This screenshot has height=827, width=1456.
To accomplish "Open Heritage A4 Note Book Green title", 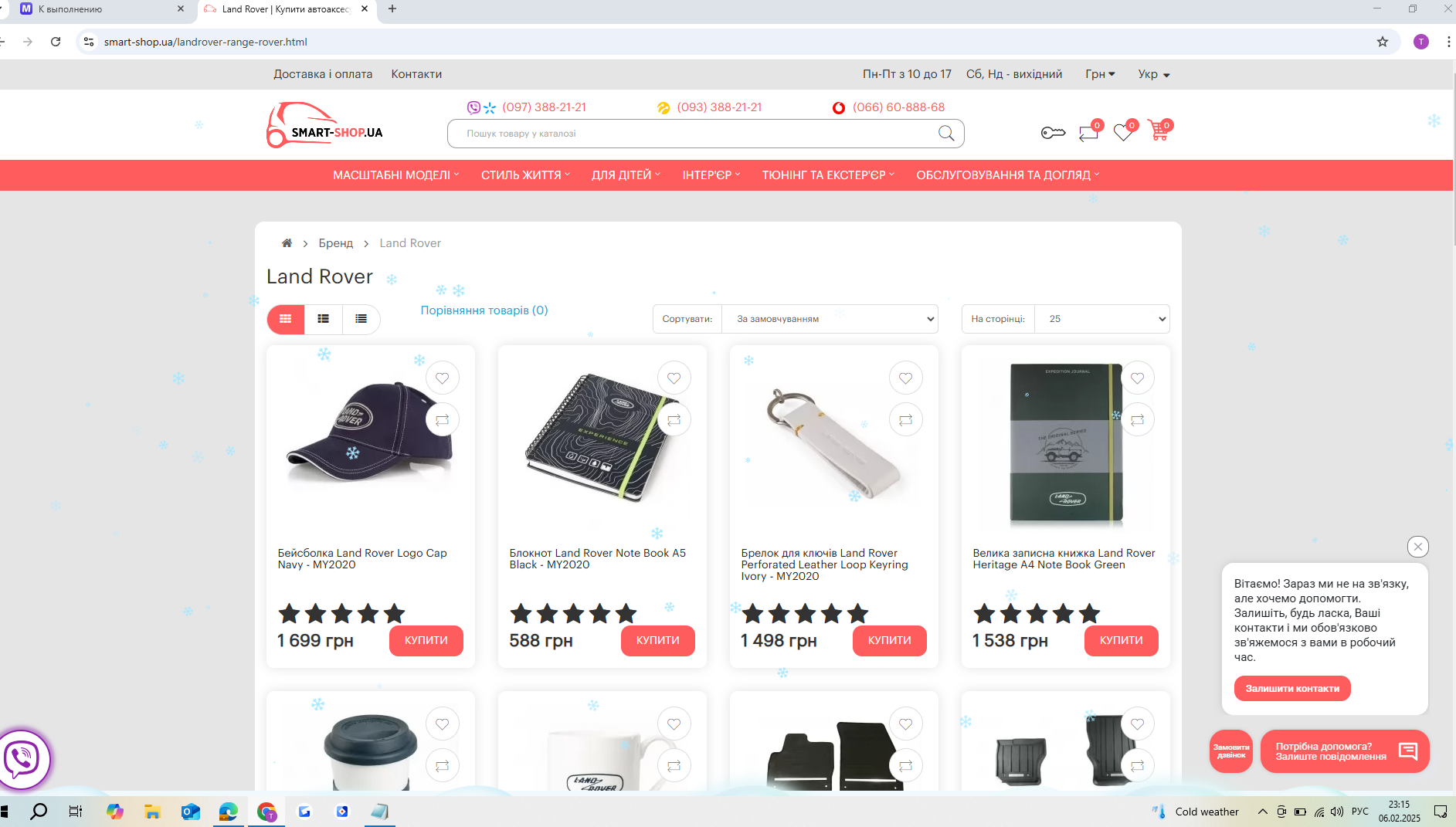I will pos(1064,559).
